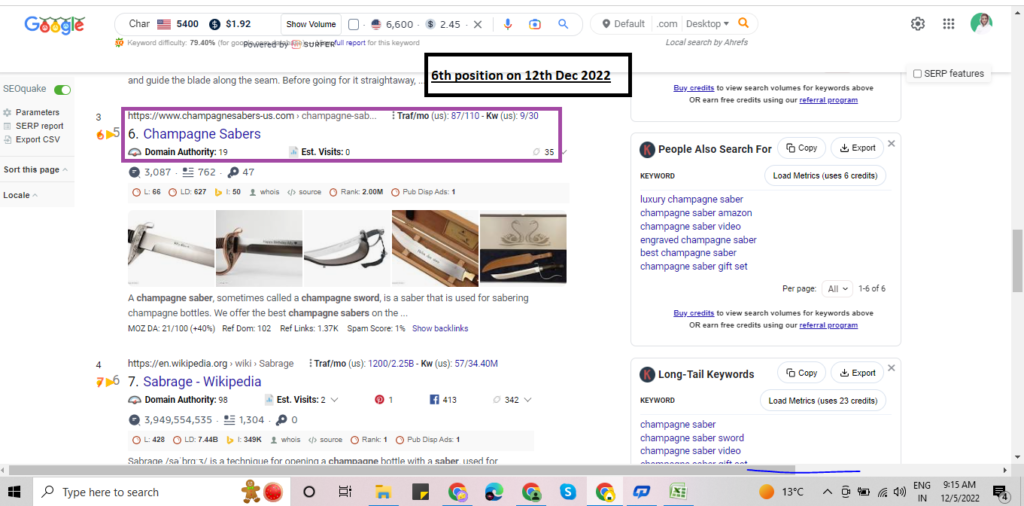Click the Pinterest share count icon

click(379, 400)
